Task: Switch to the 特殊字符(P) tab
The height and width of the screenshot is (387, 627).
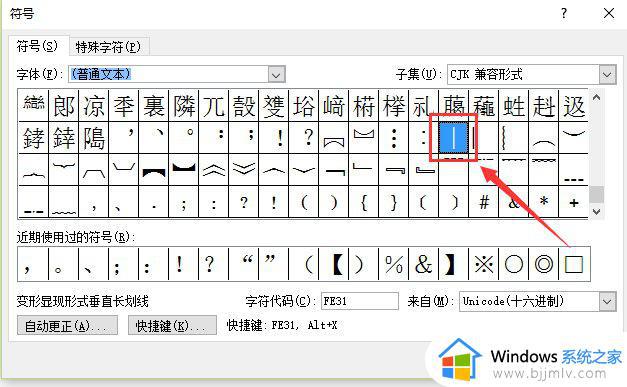Action: click(108, 47)
